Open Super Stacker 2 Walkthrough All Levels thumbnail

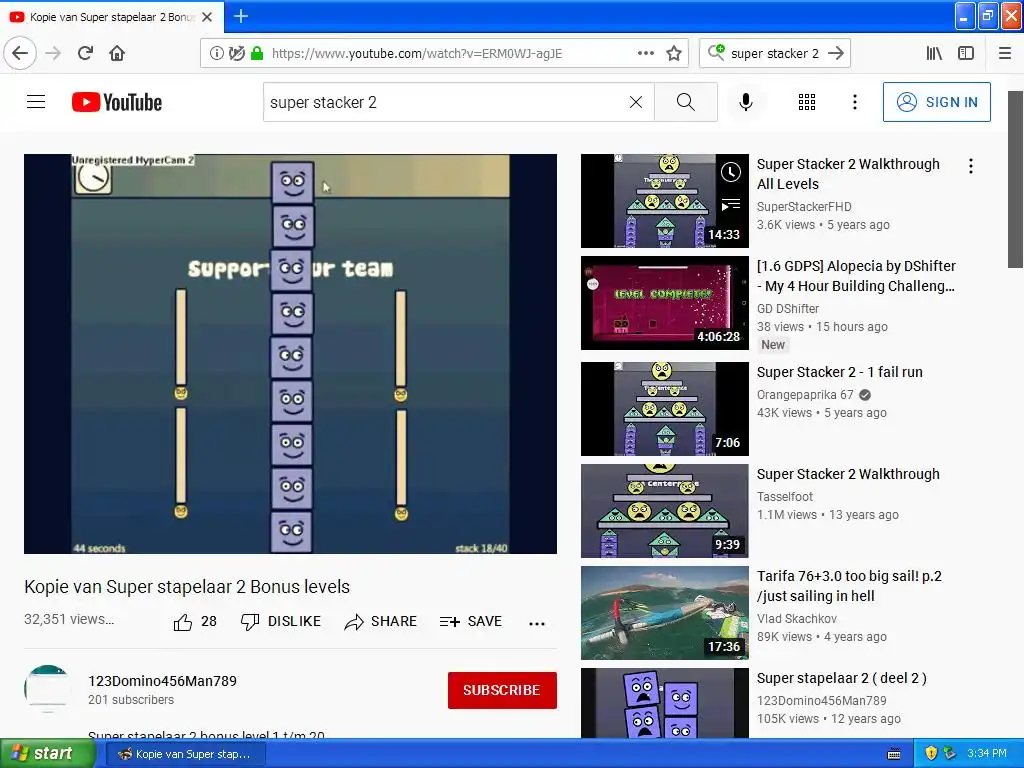pos(665,201)
